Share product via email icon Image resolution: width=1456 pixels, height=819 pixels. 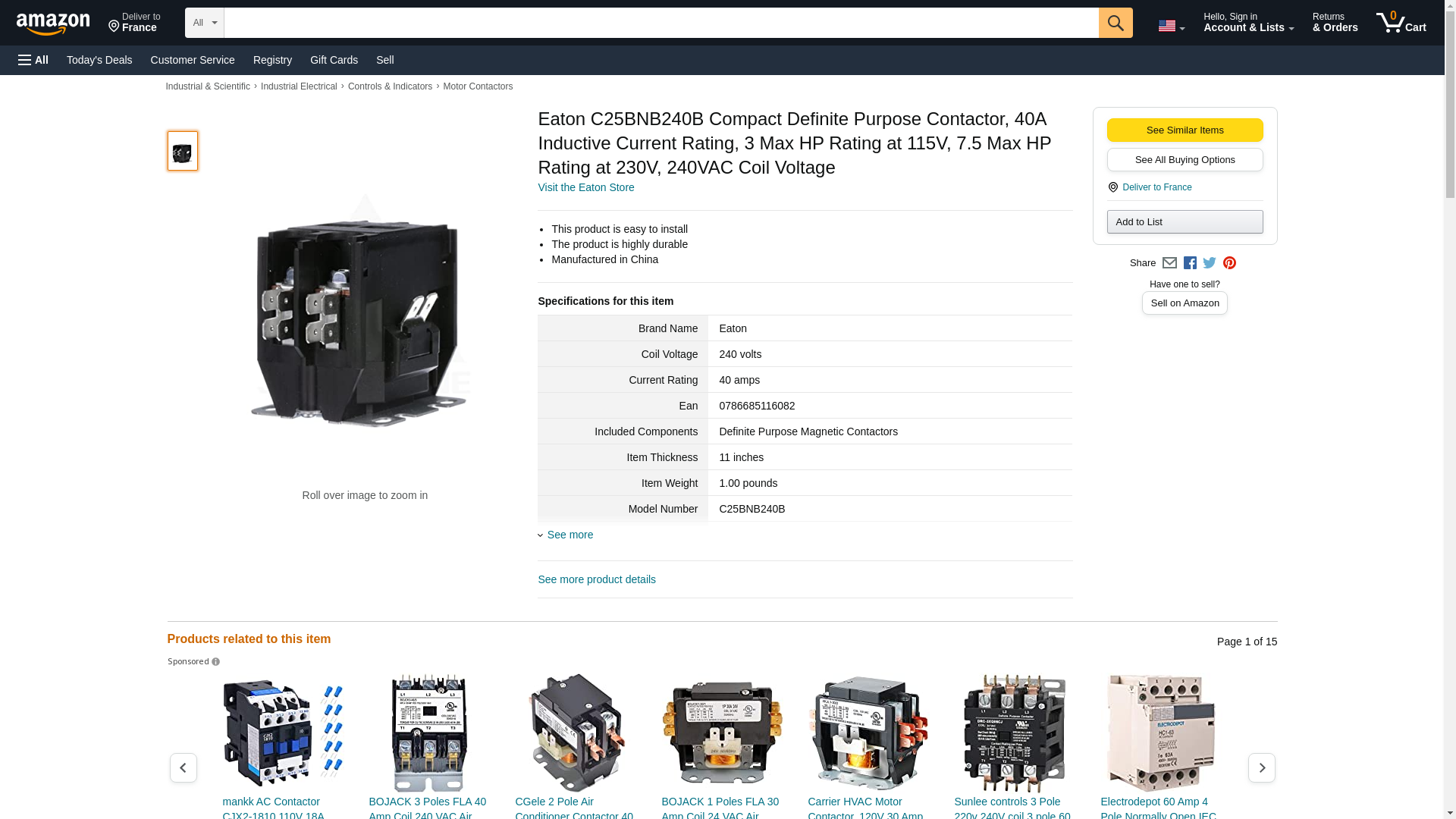pyautogui.click(x=1169, y=263)
